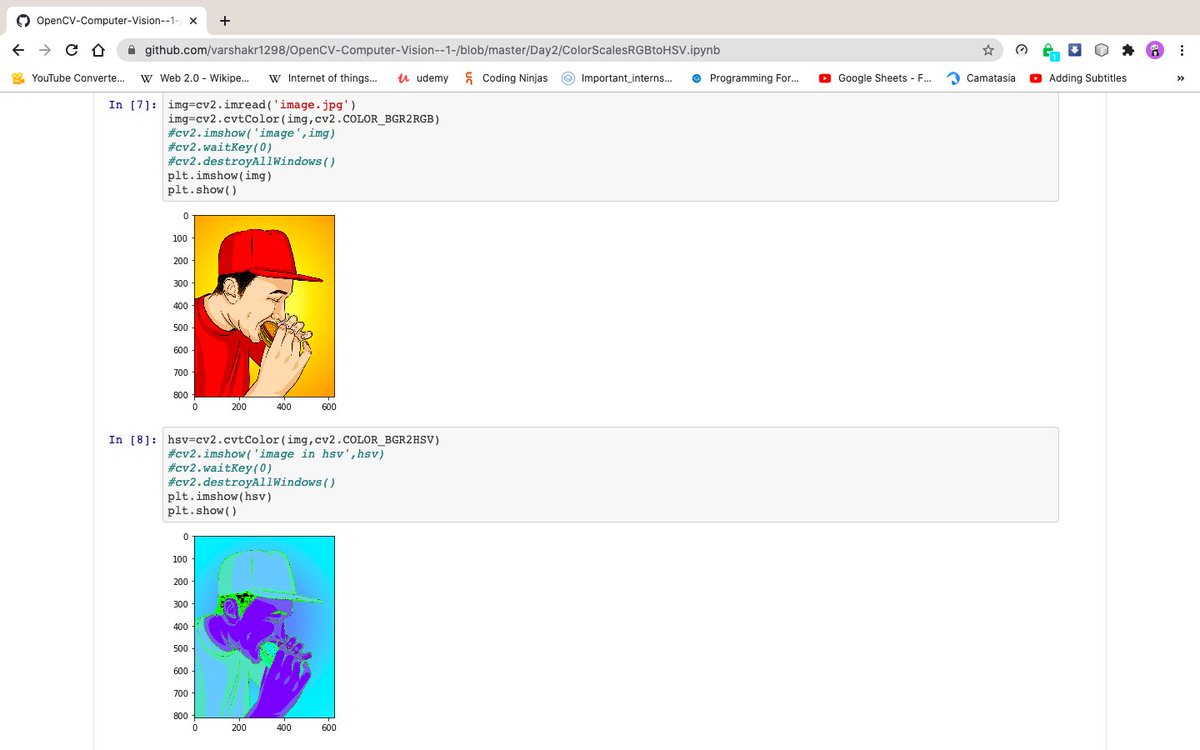
Task: Click the green padlock extension showing badge 1
Action: pos(1047,49)
